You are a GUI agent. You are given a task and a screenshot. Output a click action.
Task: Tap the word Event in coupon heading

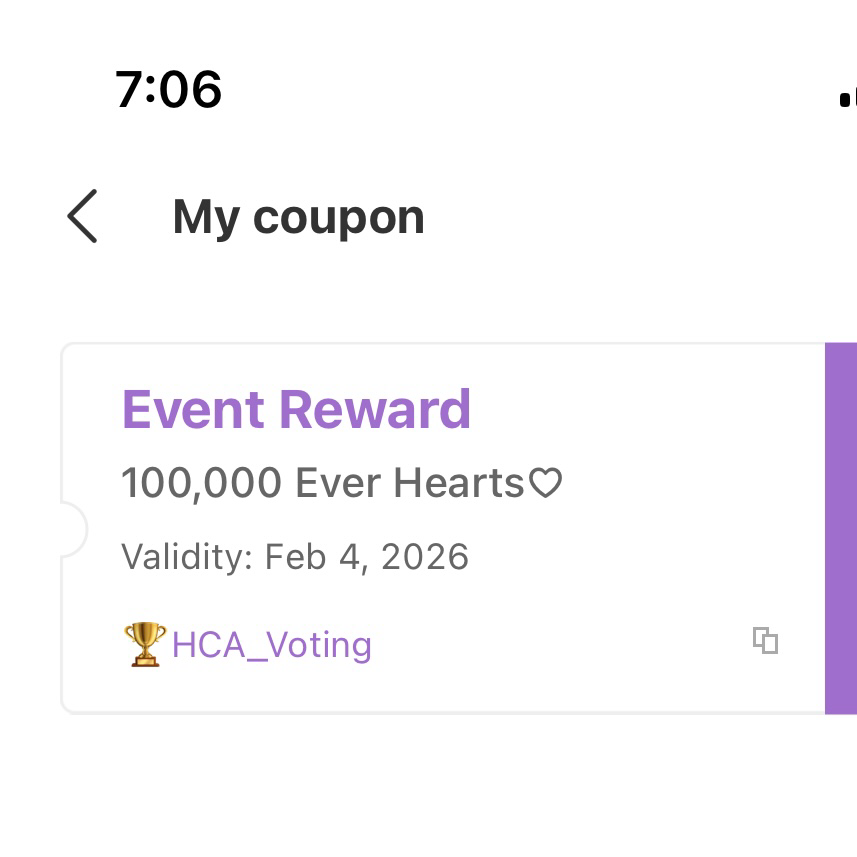(x=193, y=410)
